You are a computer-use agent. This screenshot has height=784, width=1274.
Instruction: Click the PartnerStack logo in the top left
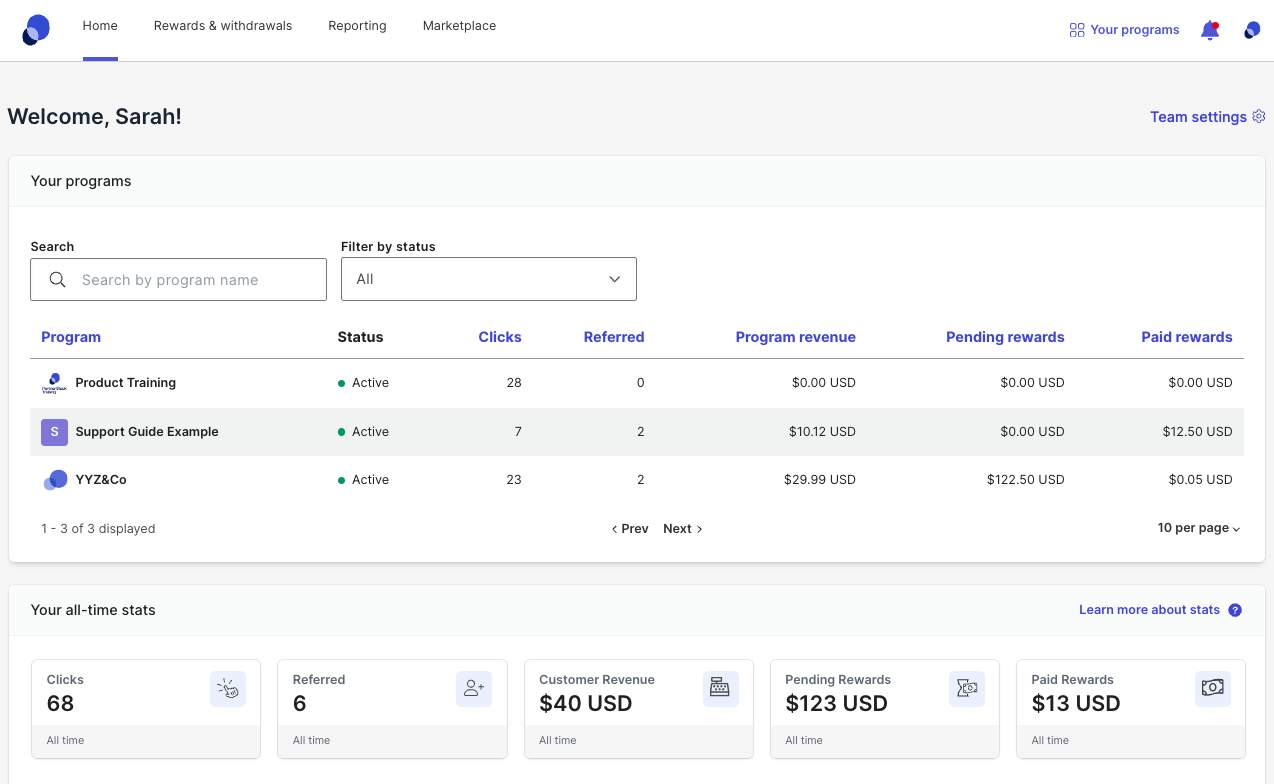pyautogui.click(x=35, y=29)
